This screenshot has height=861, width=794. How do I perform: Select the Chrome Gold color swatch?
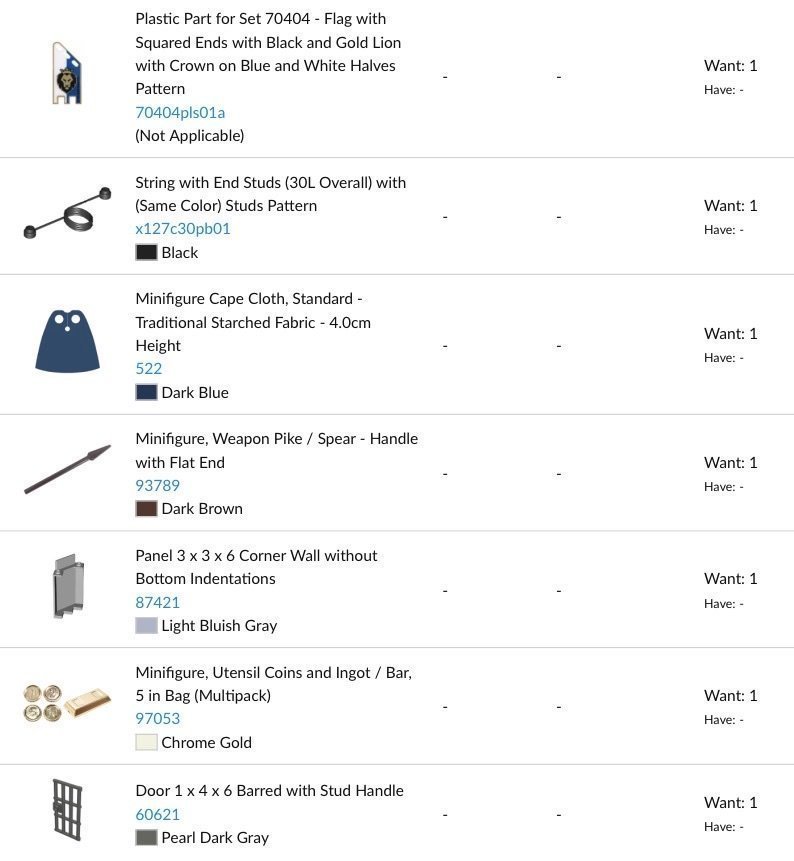pyautogui.click(x=146, y=742)
